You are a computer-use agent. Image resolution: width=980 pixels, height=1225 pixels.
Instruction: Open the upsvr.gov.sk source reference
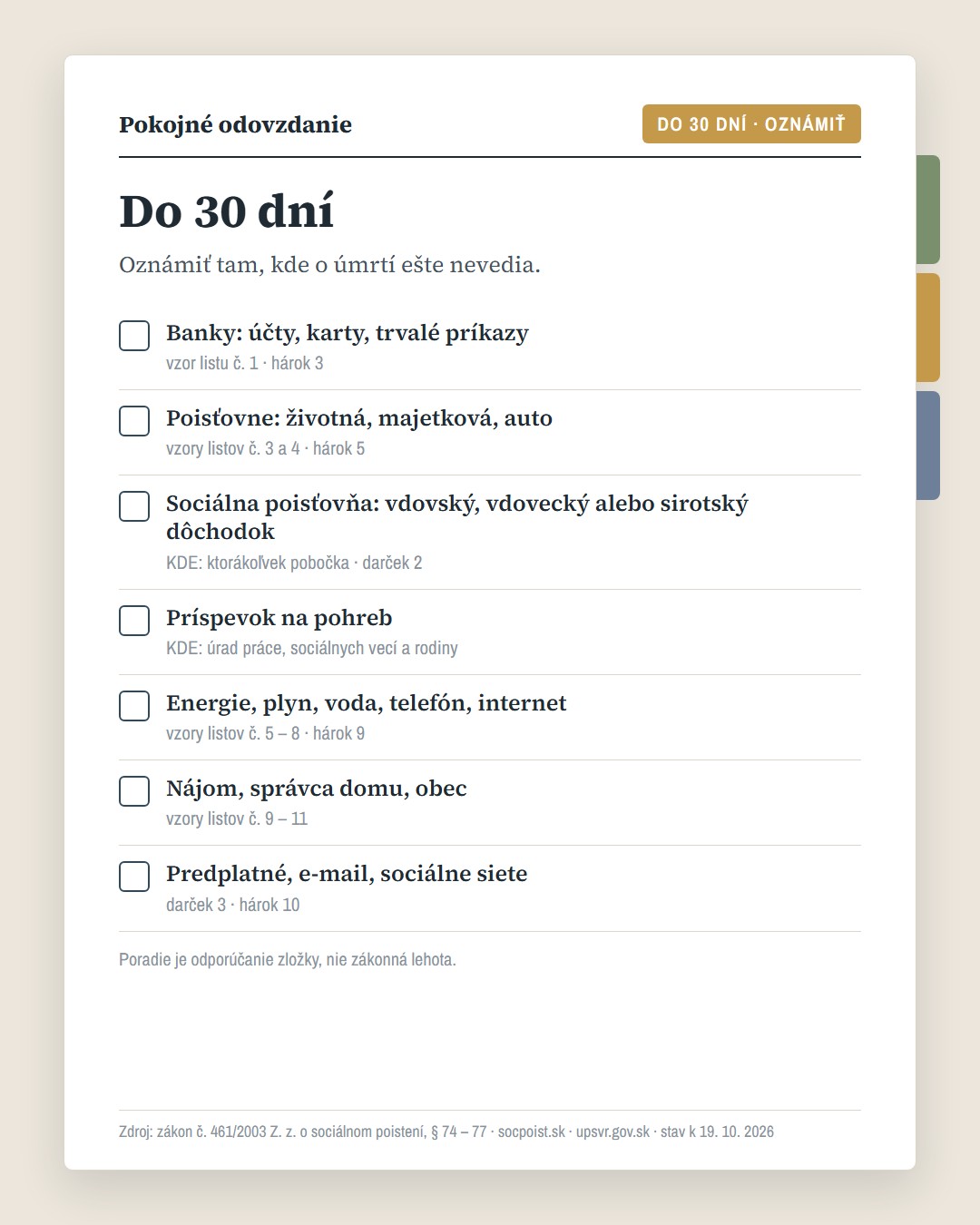(x=612, y=1132)
